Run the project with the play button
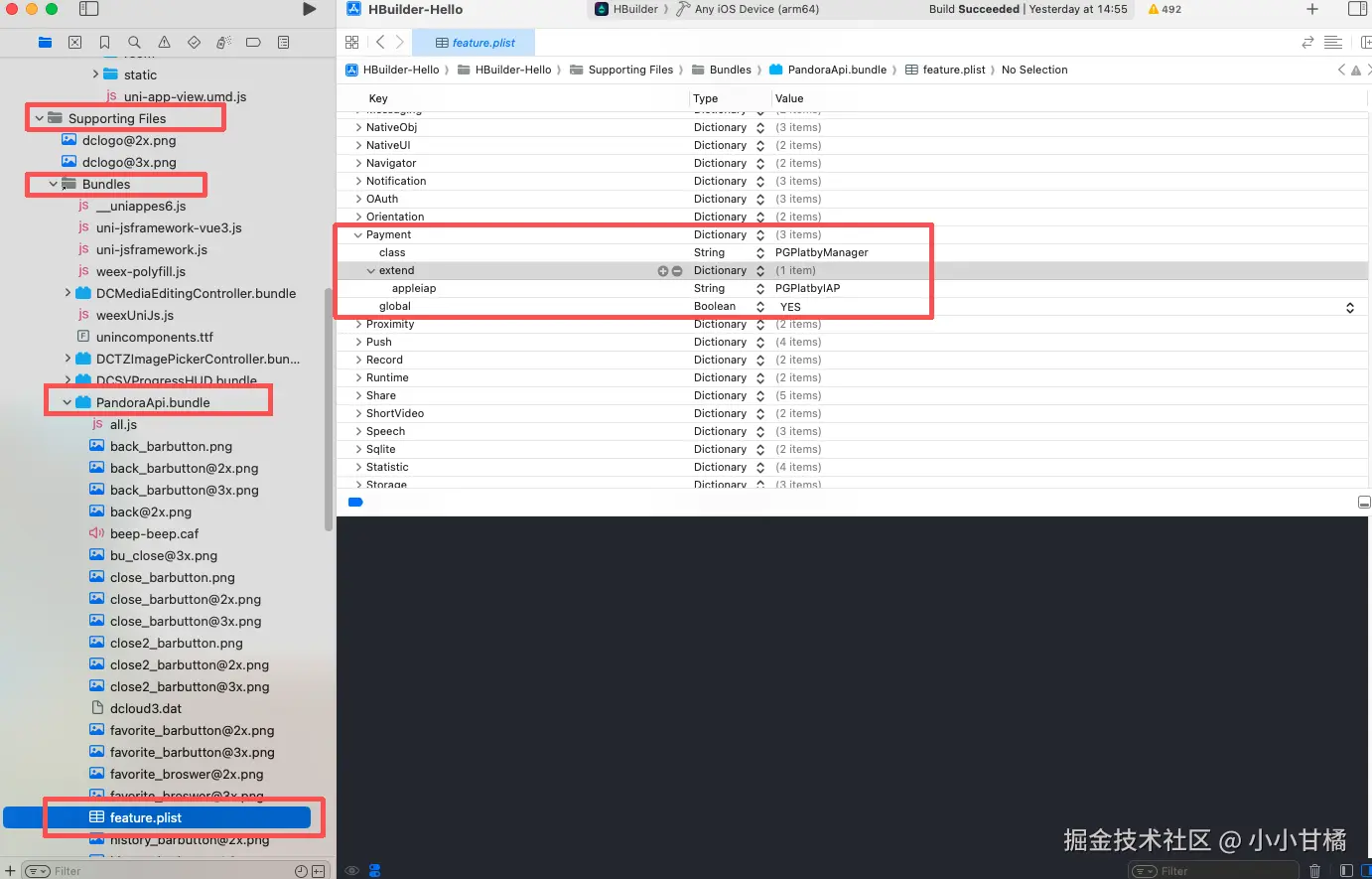The image size is (1372, 879). tap(309, 9)
